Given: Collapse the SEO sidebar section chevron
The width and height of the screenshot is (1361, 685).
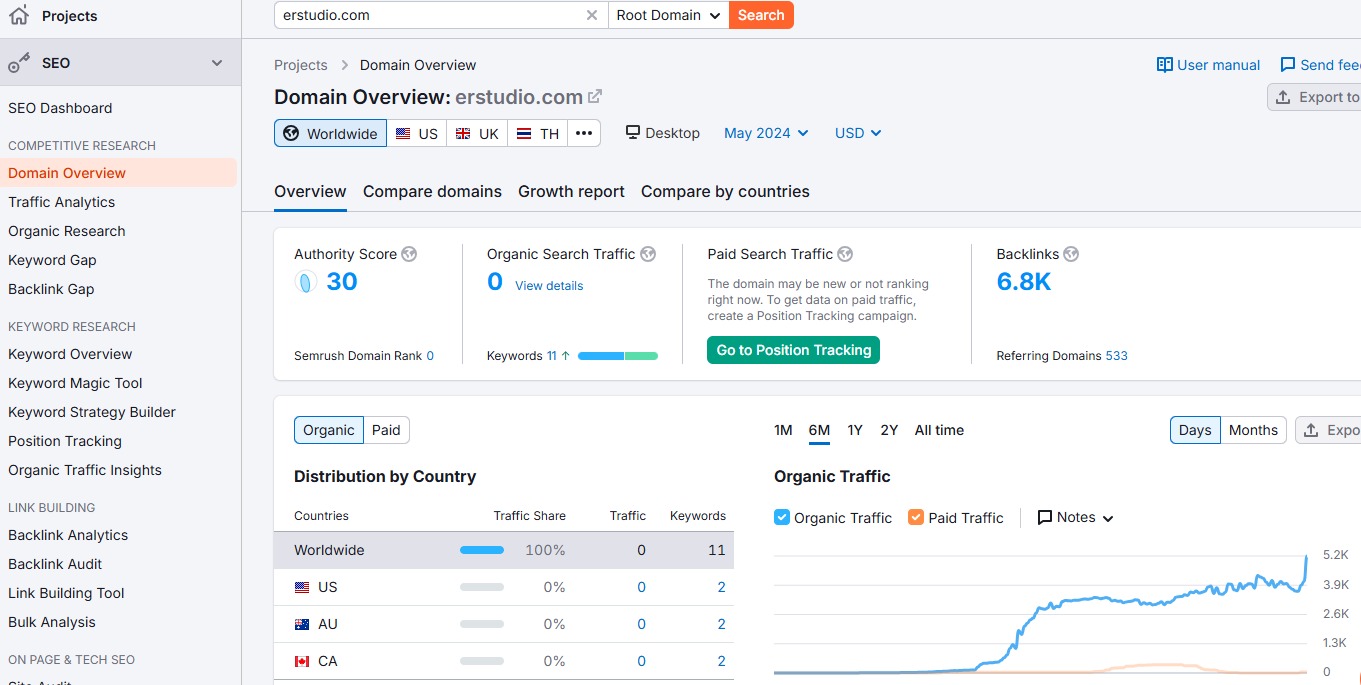Looking at the screenshot, I should 217,63.
